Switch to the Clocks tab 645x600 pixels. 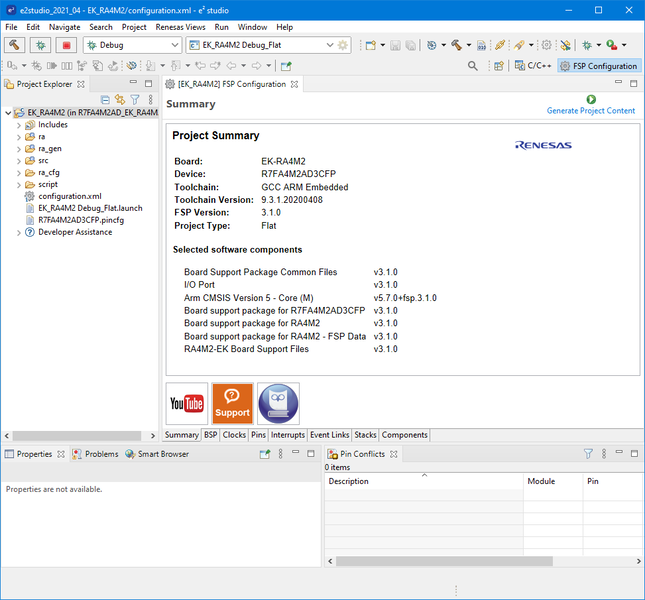click(234, 435)
